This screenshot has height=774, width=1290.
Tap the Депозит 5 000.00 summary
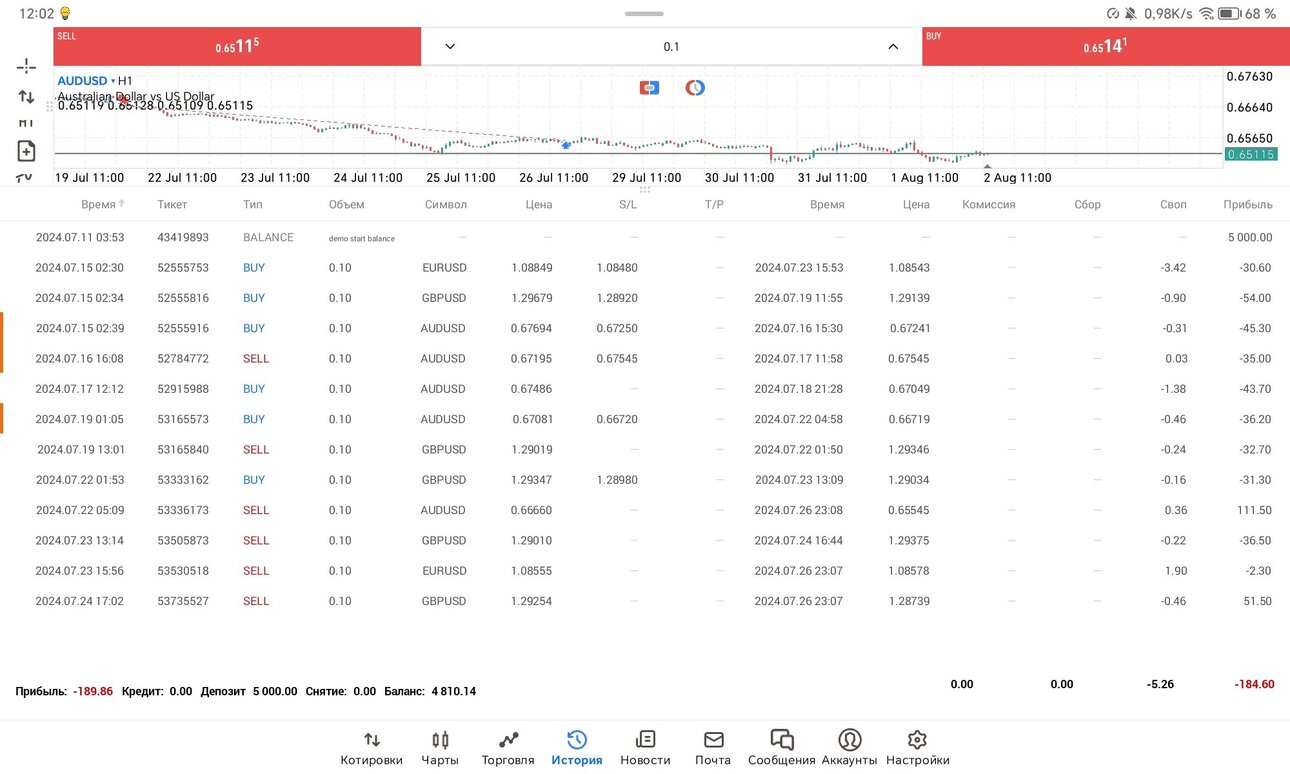point(249,691)
